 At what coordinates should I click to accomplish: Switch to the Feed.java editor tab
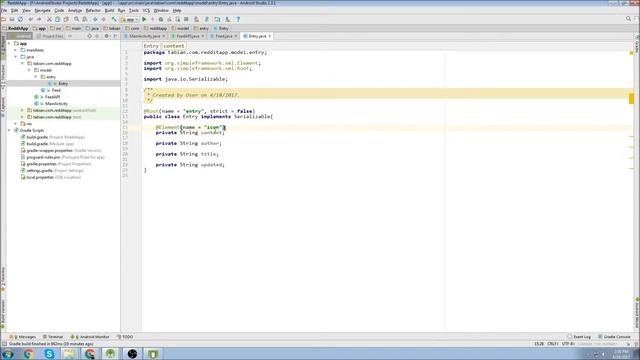[x=224, y=36]
